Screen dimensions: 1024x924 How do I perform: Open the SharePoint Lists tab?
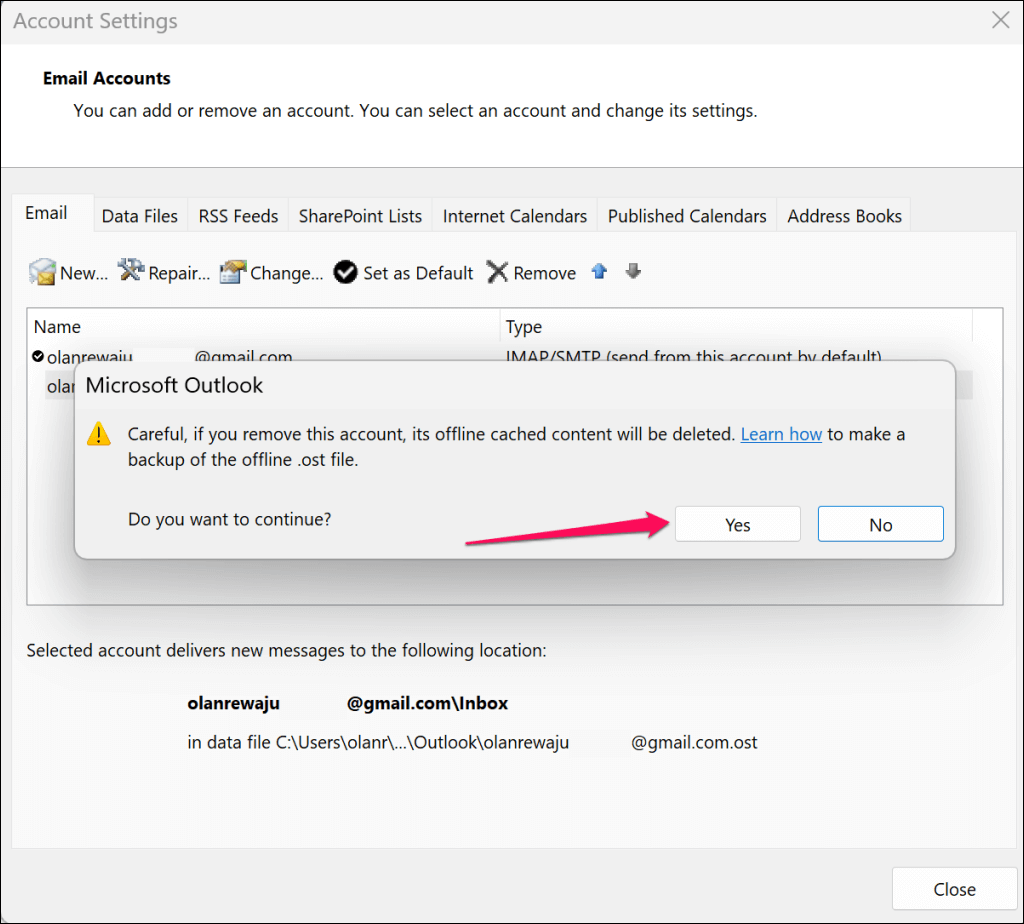[360, 216]
